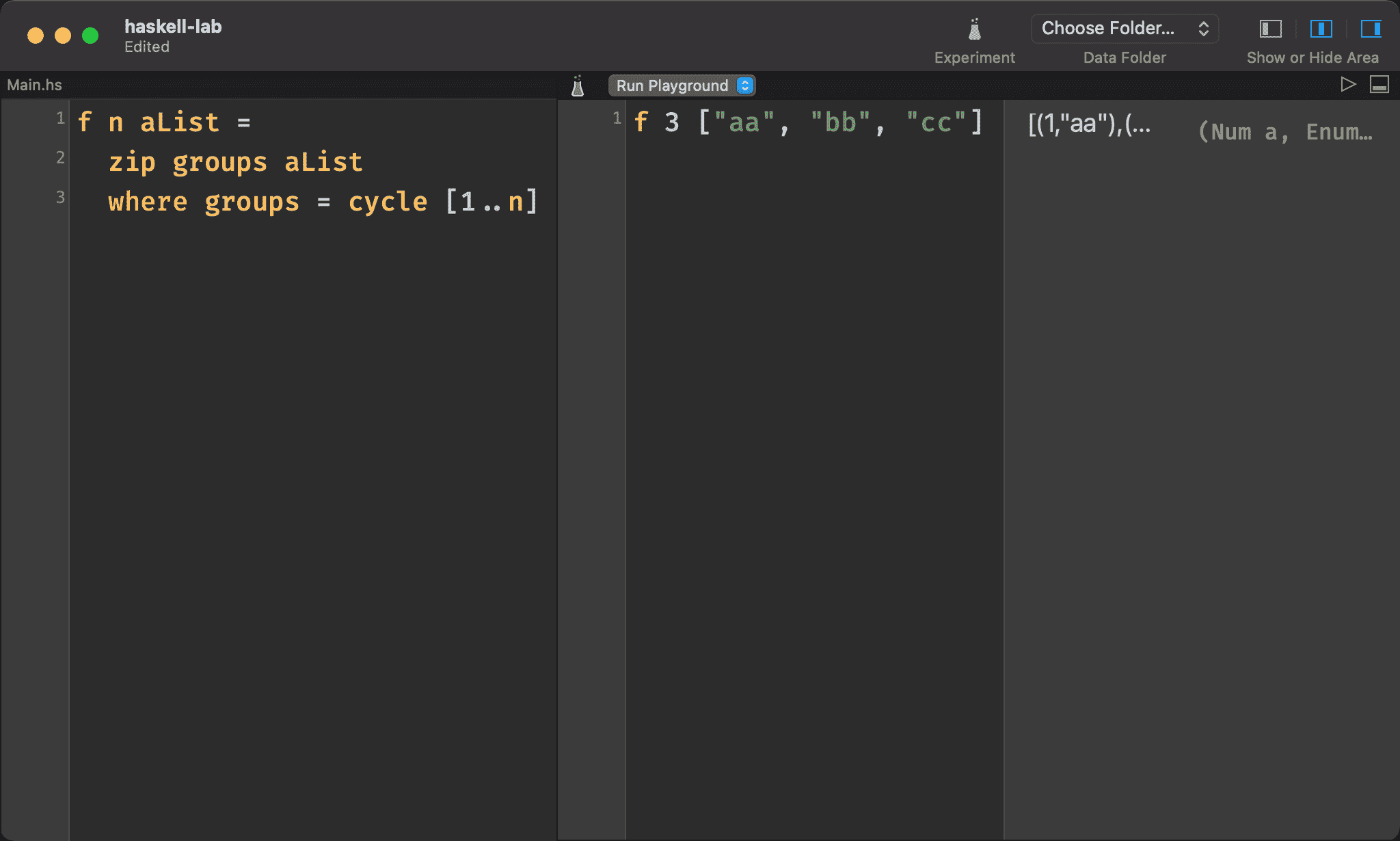Toggle the bottom console pane icon

[1379, 84]
